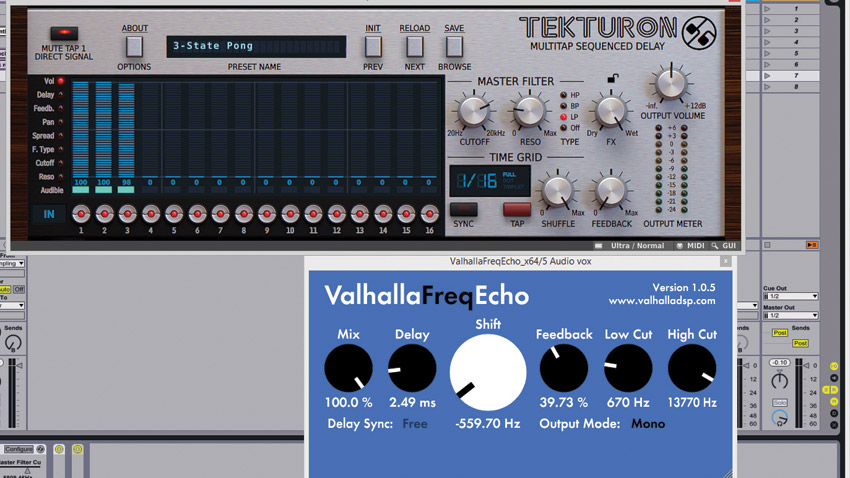850x478 pixels.
Task: Click the round tap button 12
Action: pos(337,214)
